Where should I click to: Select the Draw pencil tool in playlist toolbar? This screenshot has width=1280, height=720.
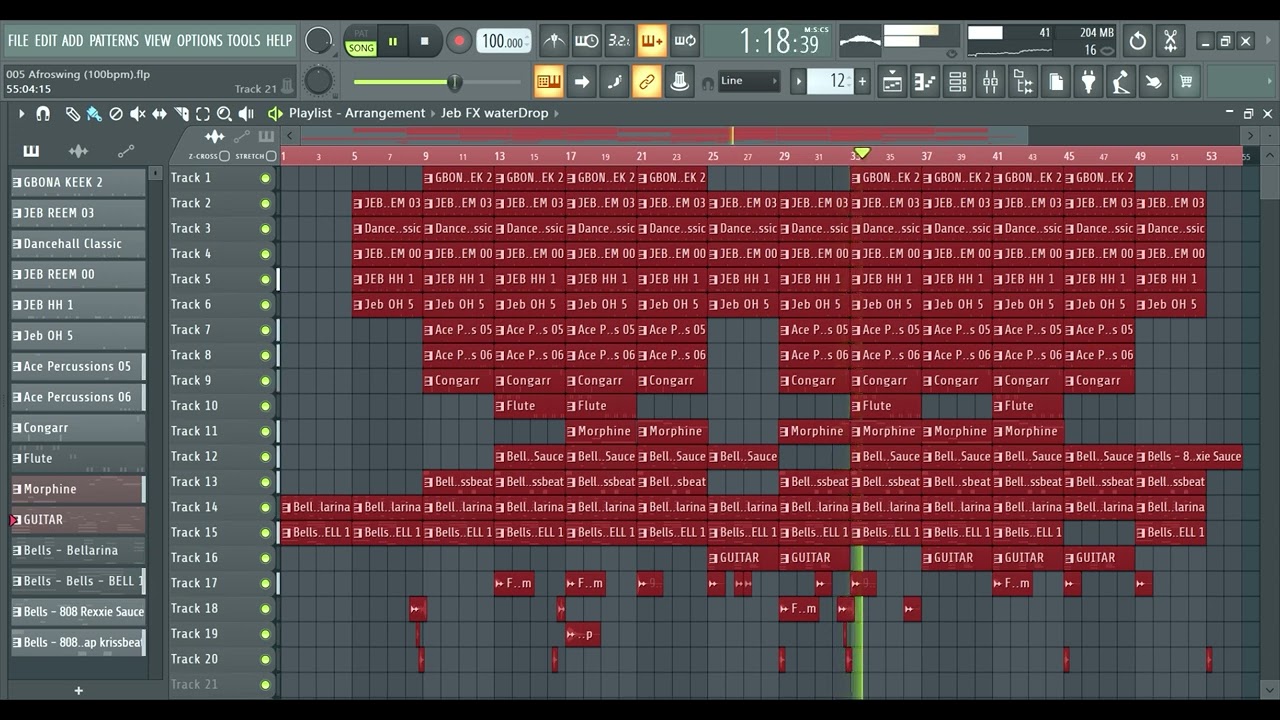[x=73, y=114]
